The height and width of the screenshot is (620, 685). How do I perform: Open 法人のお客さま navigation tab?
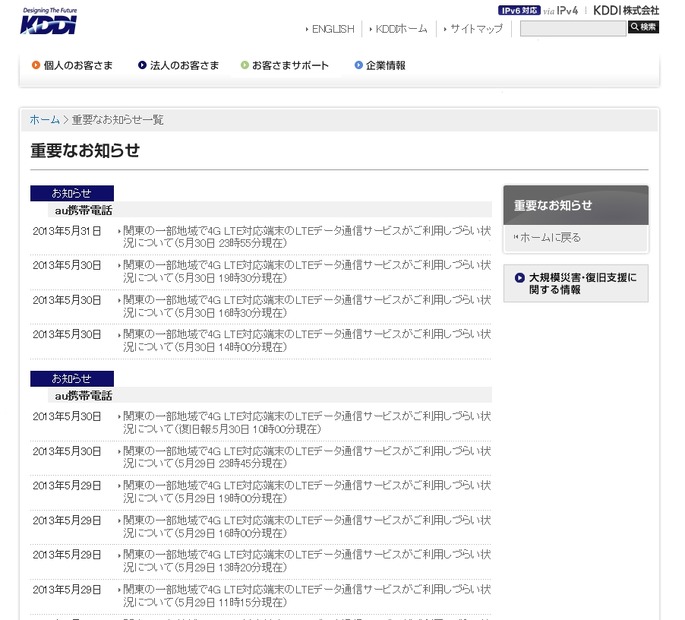(x=184, y=66)
